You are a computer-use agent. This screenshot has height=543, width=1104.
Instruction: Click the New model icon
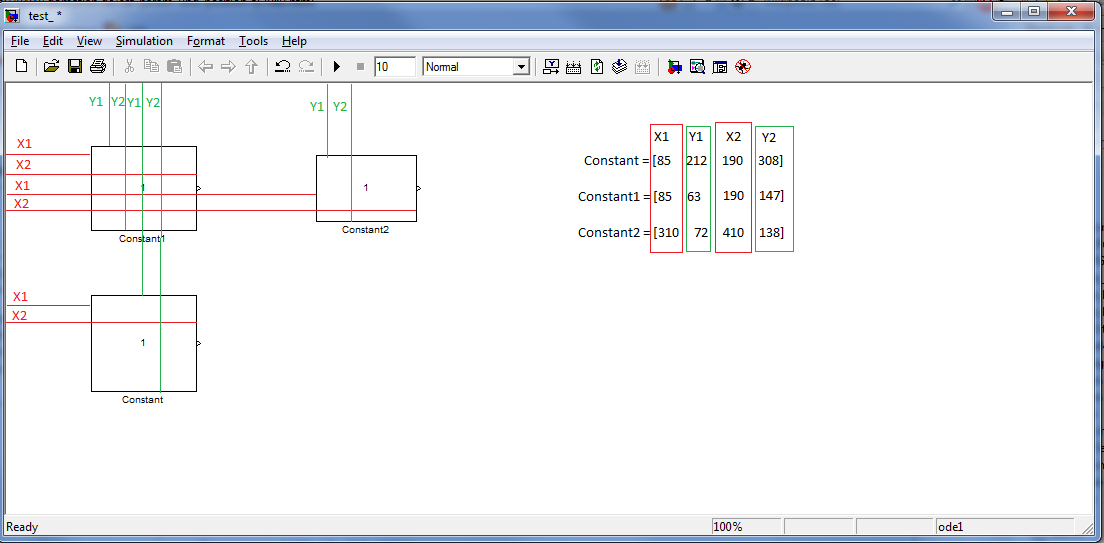click(x=21, y=67)
